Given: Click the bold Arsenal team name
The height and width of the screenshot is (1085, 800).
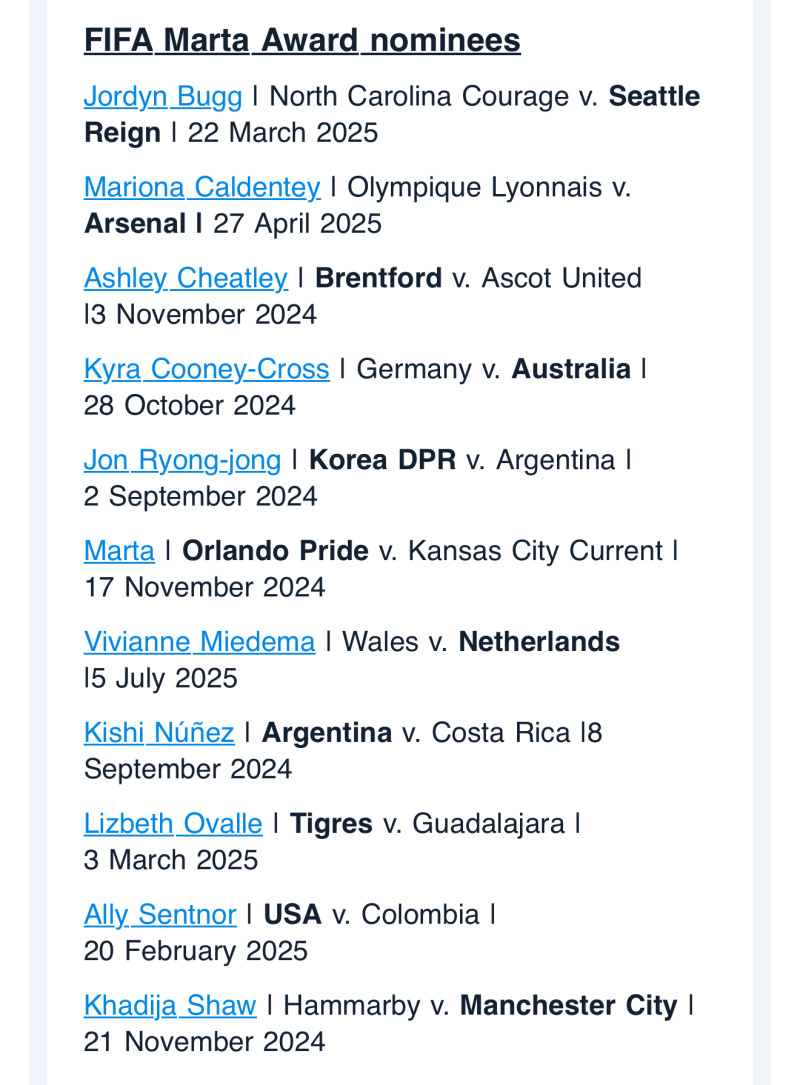Looking at the screenshot, I should click(135, 224).
